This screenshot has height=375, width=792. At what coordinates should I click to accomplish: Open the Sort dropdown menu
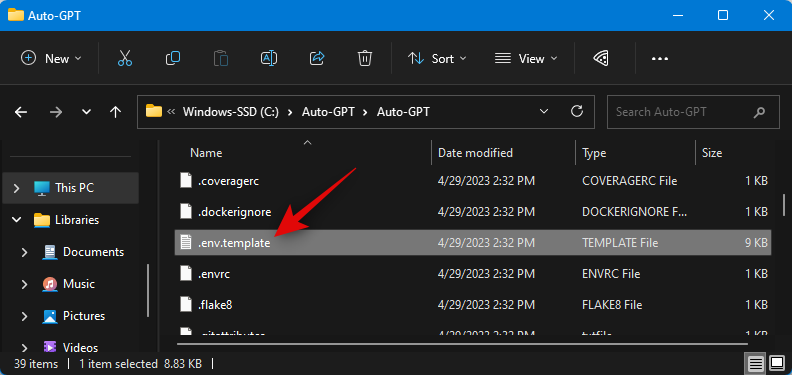(x=437, y=59)
